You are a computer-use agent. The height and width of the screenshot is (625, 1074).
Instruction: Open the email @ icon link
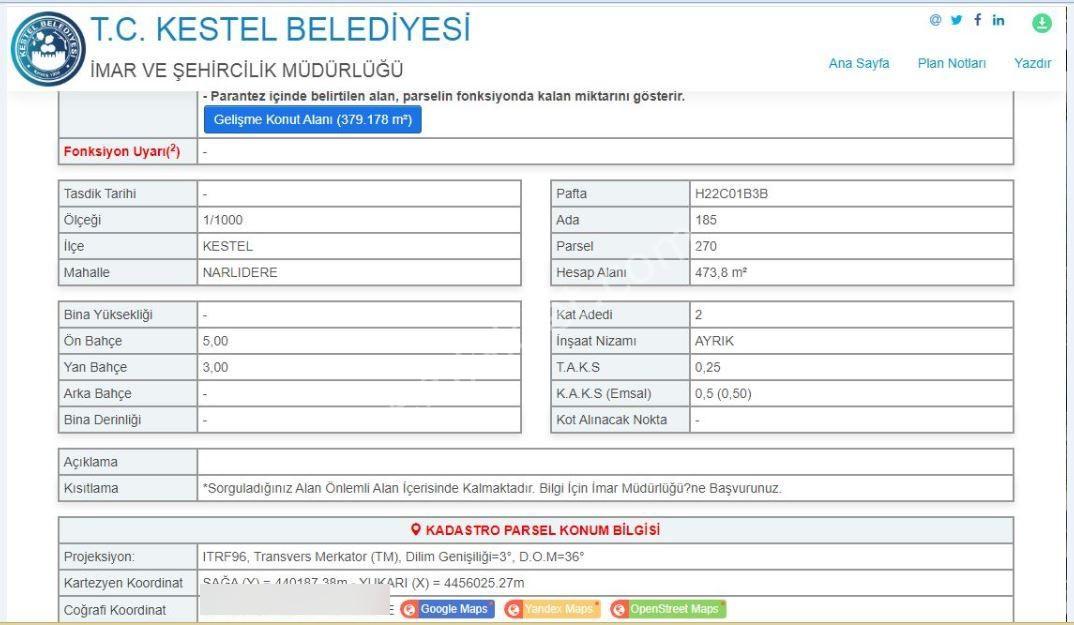point(936,20)
